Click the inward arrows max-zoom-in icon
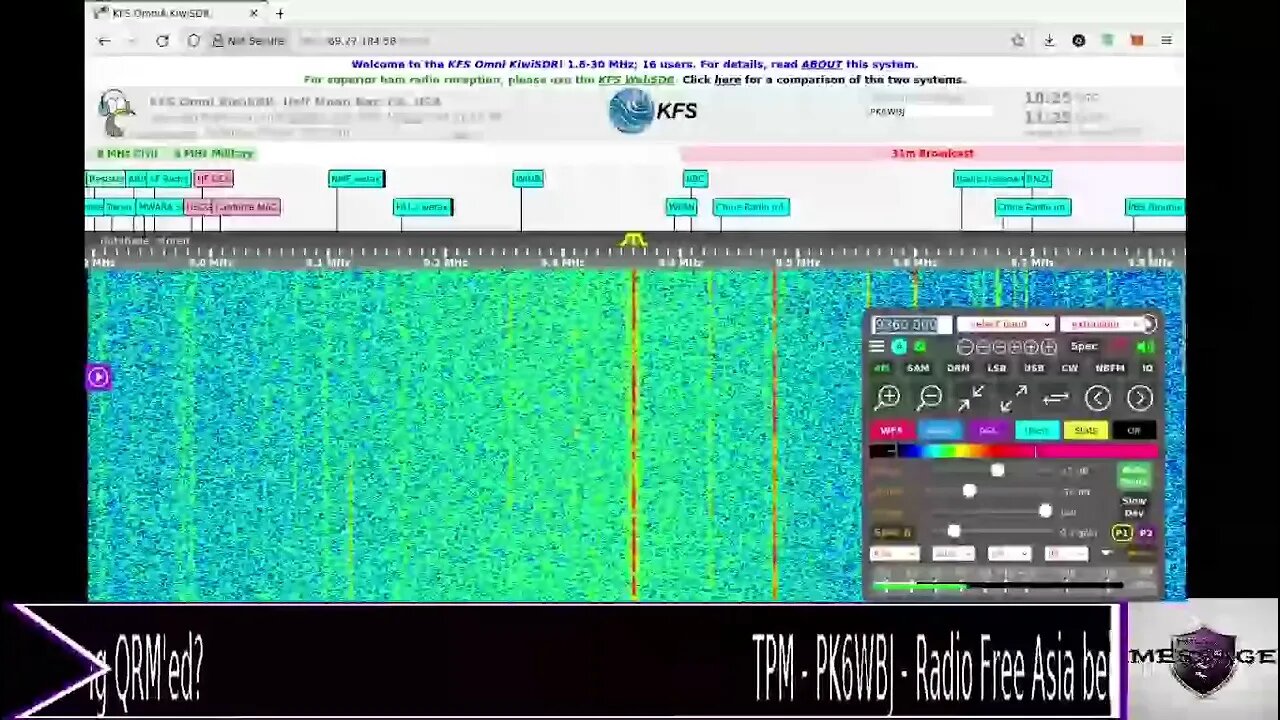Viewport: 1280px width, 720px height. pyautogui.click(x=971, y=398)
